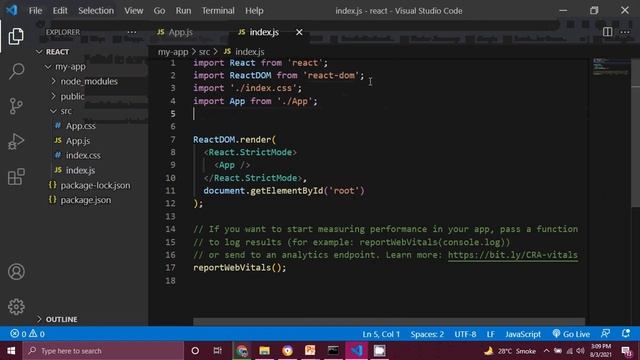640x360 pixels.
Task: Click the Go Live status bar button
Action: click(x=571, y=334)
